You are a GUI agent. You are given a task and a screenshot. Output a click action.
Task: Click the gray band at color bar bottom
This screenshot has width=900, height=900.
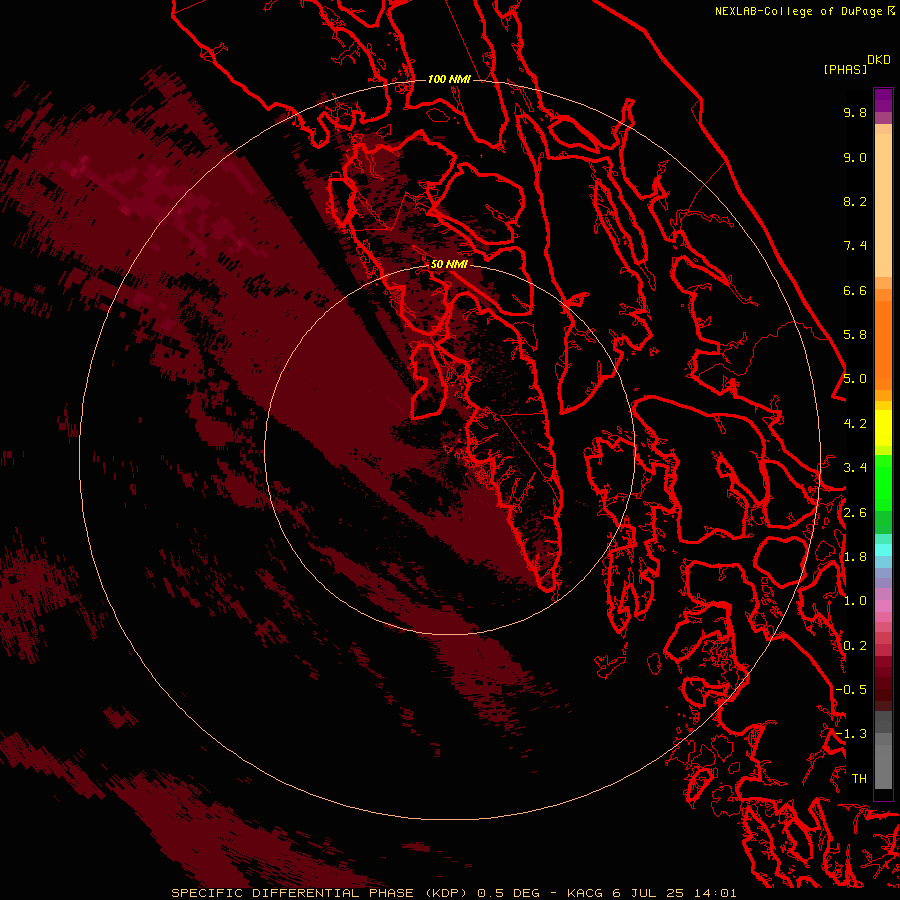[x=883, y=766]
